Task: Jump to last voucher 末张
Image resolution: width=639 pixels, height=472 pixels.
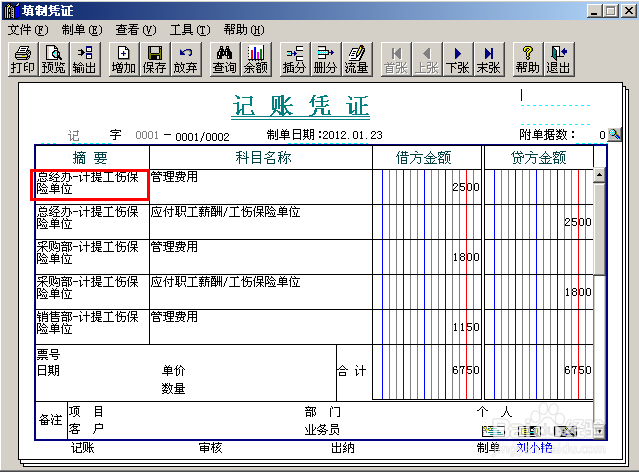Action: tap(489, 60)
